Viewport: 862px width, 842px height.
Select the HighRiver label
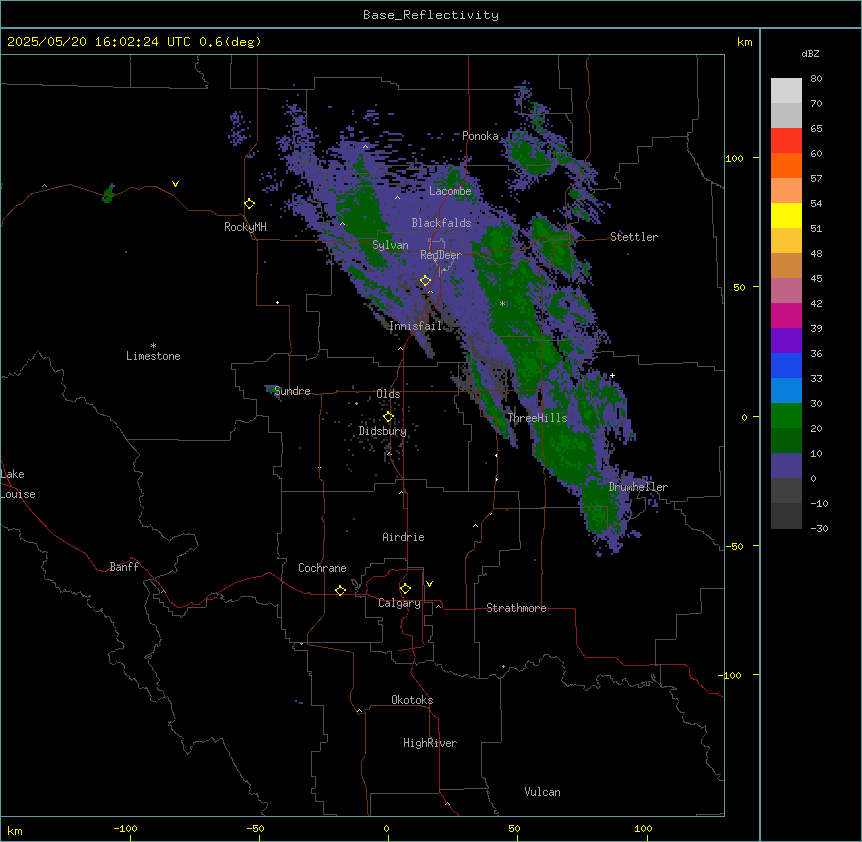tap(430, 743)
